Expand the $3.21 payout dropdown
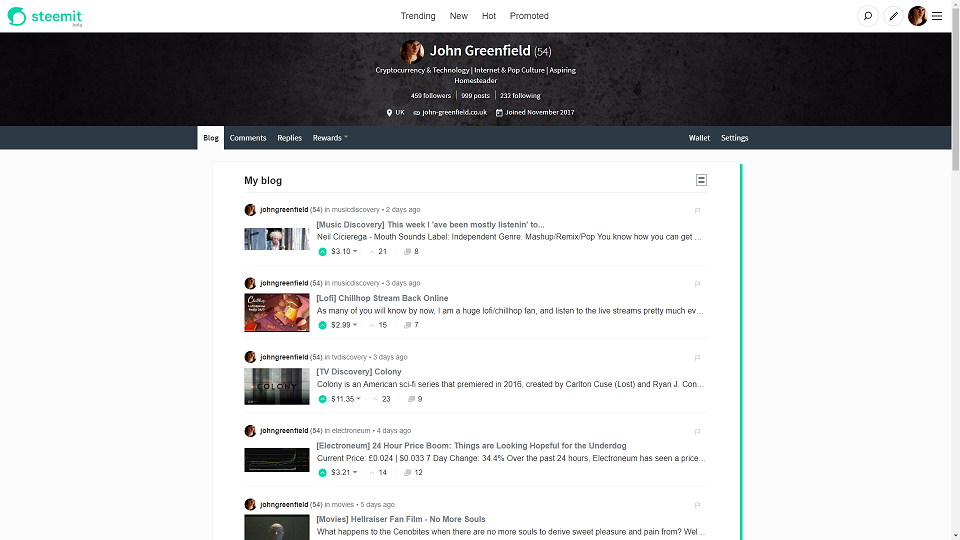Image resolution: width=960 pixels, height=540 pixels. click(x=344, y=473)
